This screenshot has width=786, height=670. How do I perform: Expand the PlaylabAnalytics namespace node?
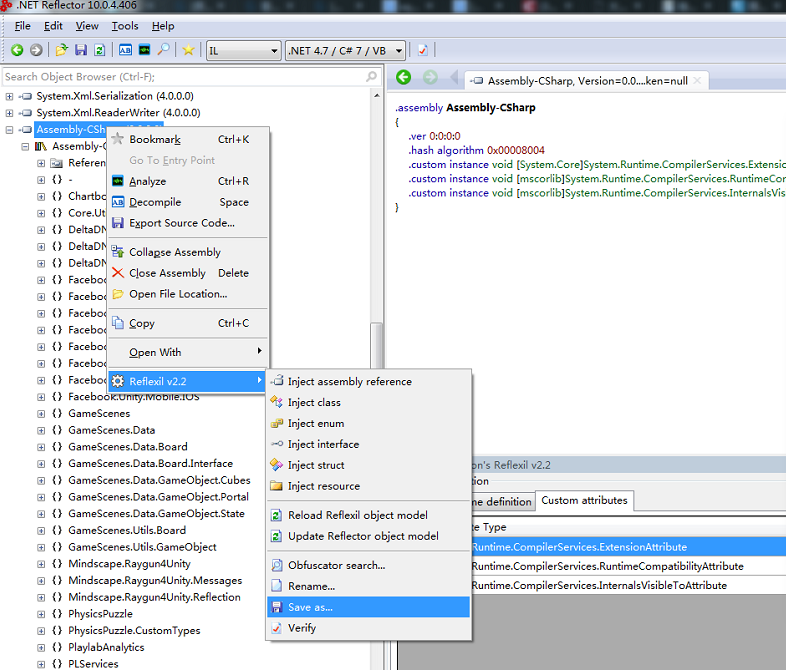click(x=41, y=648)
